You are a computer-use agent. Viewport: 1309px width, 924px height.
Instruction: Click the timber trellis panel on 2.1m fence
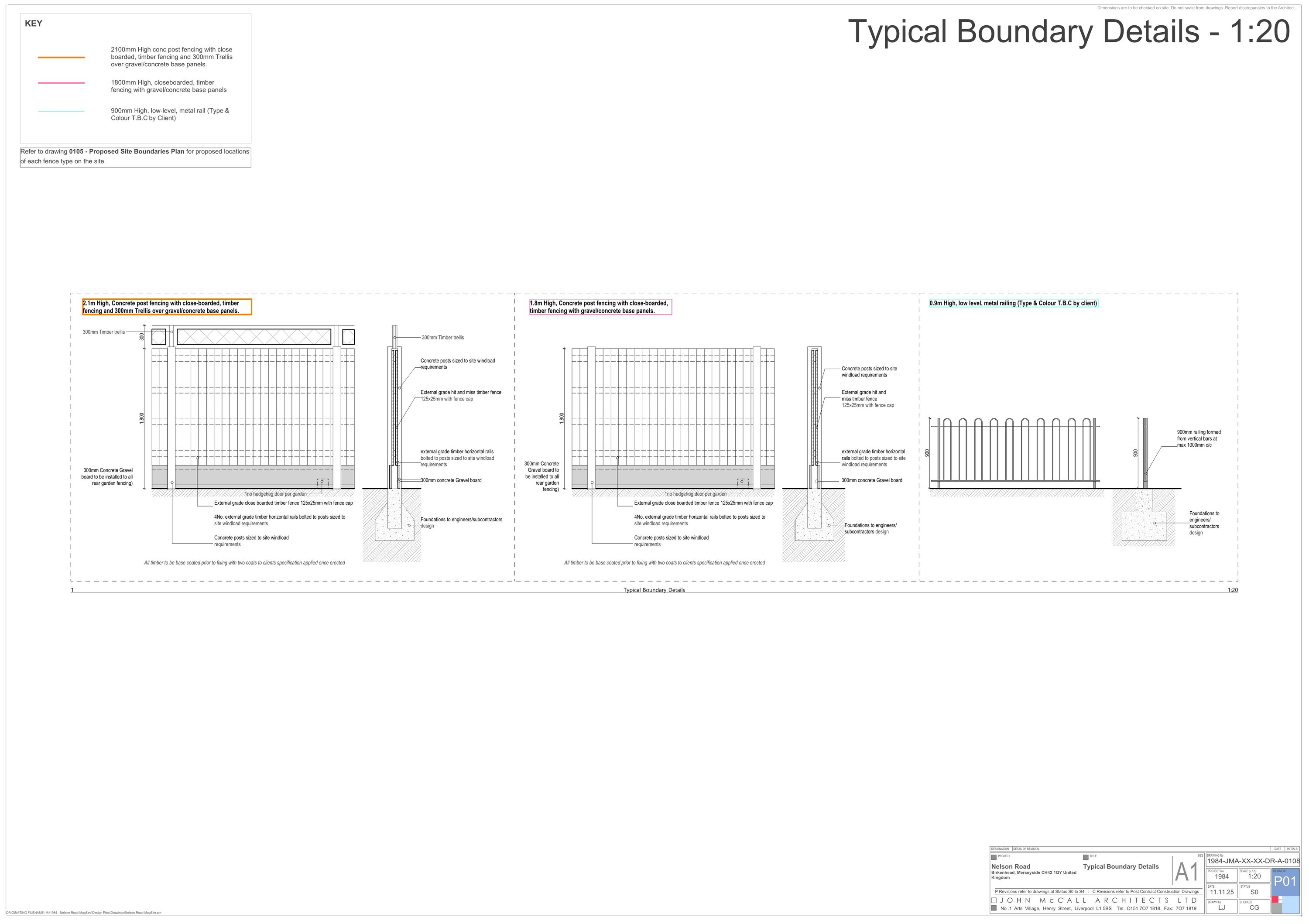(254, 336)
